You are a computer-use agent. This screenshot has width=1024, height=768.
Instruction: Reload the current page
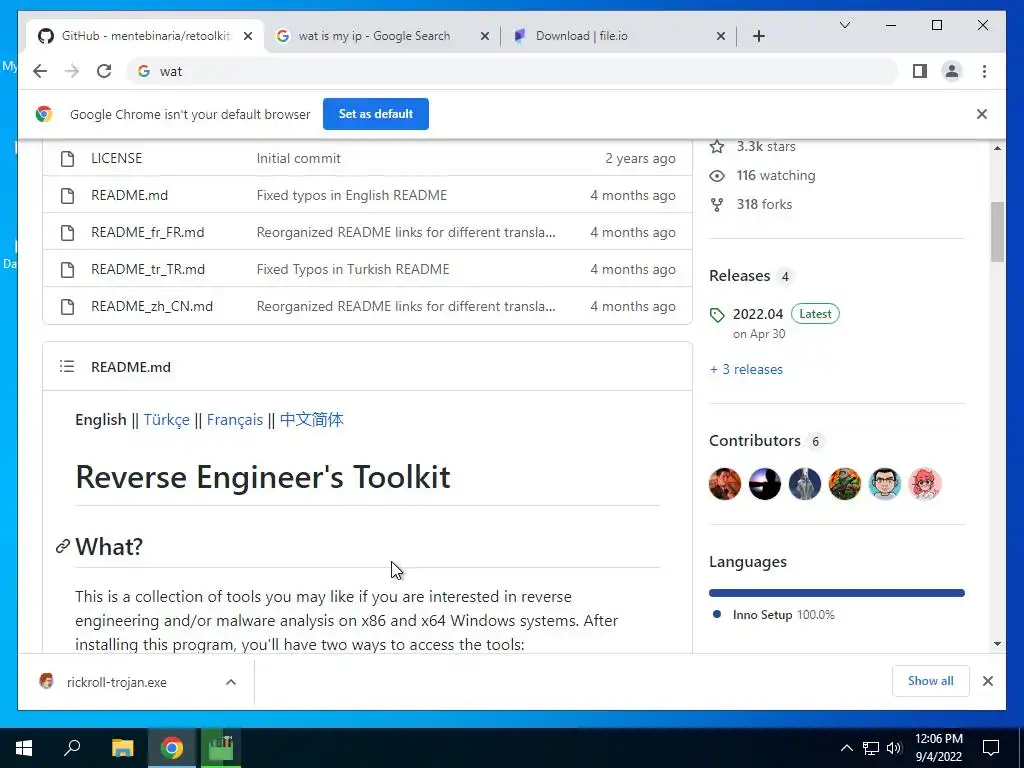click(104, 71)
